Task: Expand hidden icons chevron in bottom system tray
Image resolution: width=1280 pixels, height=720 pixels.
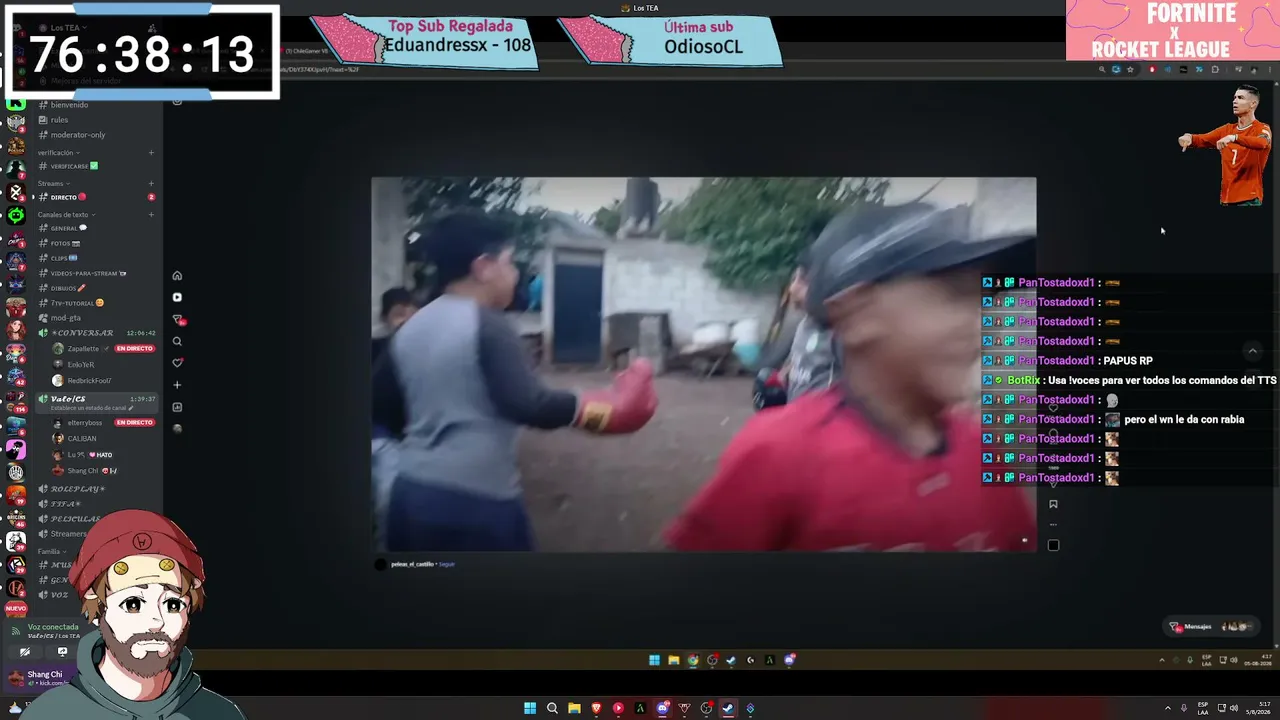Action: 1168,708
